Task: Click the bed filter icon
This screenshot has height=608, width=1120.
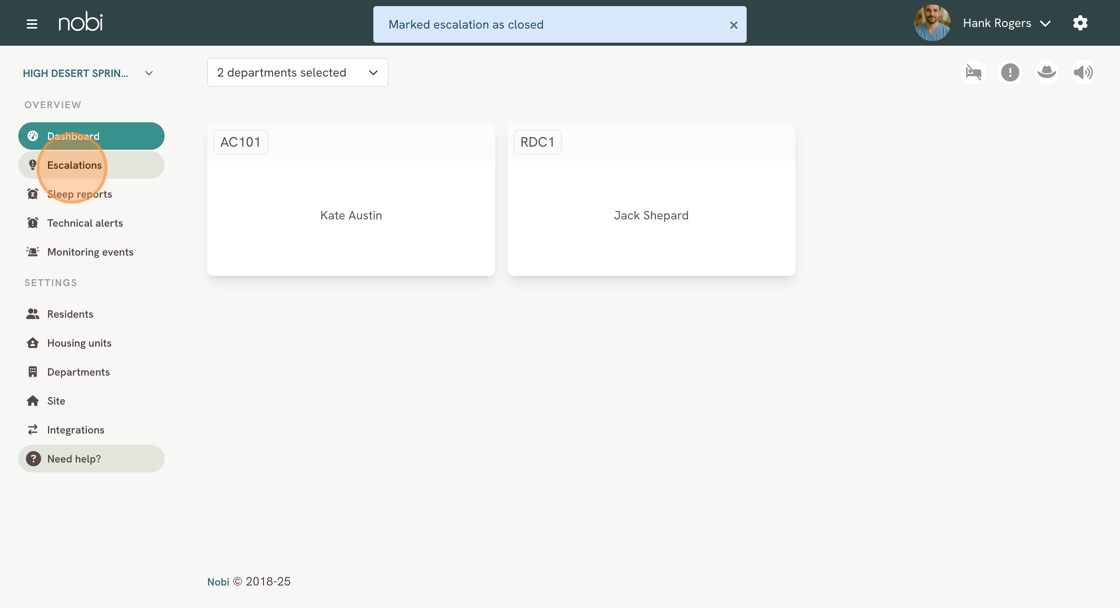Action: pos(974,72)
